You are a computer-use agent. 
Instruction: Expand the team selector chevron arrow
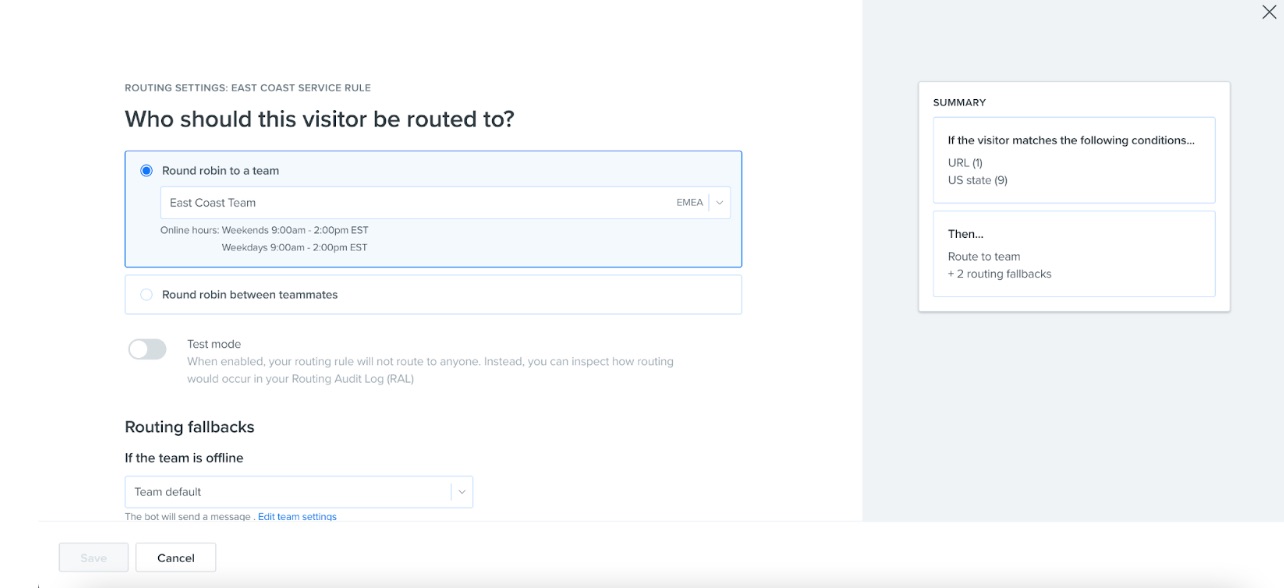pos(719,203)
